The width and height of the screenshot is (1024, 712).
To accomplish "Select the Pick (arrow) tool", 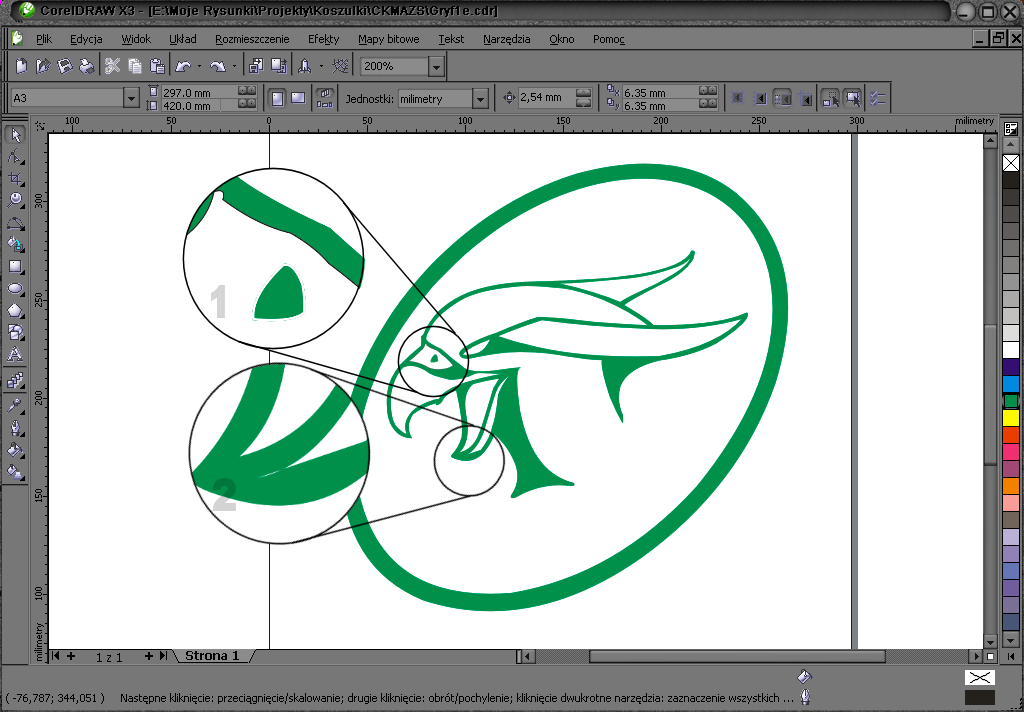I will pos(15,135).
